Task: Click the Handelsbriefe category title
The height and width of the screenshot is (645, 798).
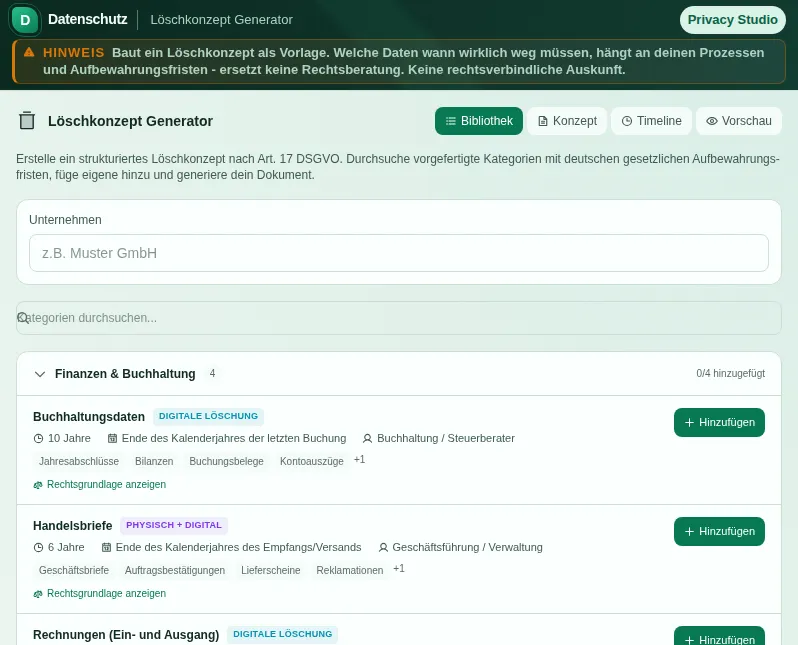Action: click(73, 525)
